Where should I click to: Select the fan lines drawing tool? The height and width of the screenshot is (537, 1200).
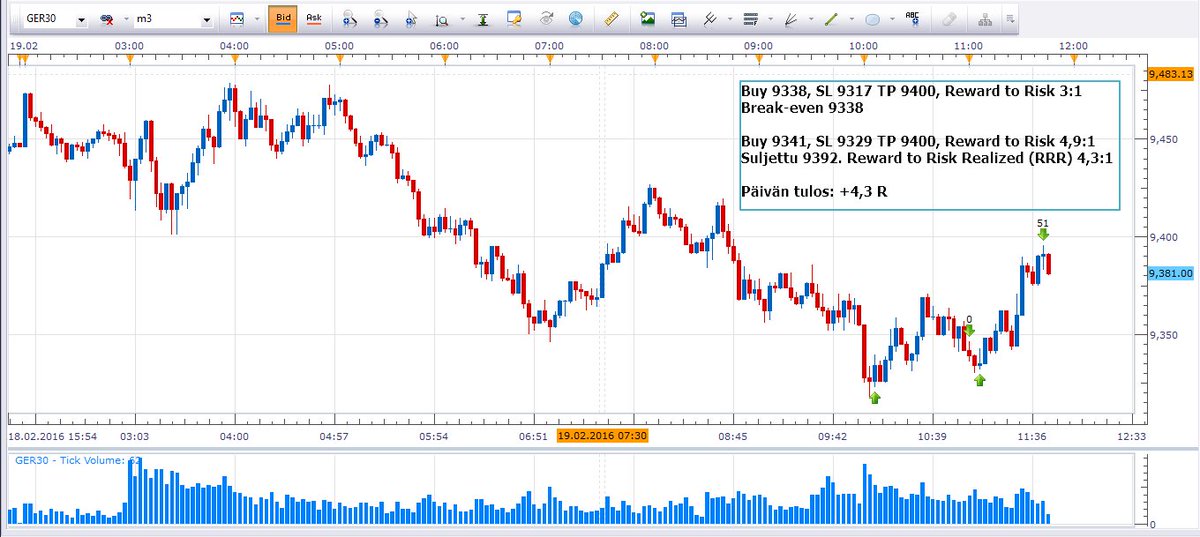tap(791, 19)
